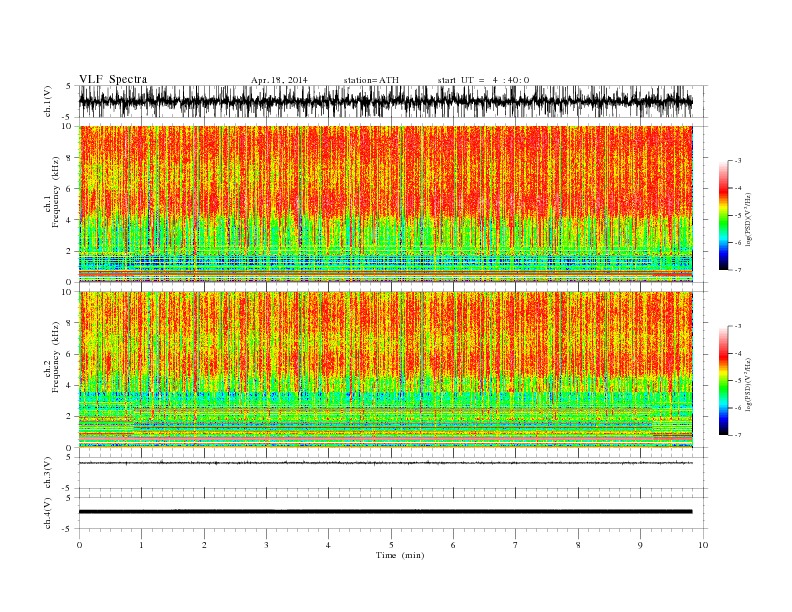This screenshot has height=612, width=792.
Task: Click the '3' tick on time axis
Action: 266,545
